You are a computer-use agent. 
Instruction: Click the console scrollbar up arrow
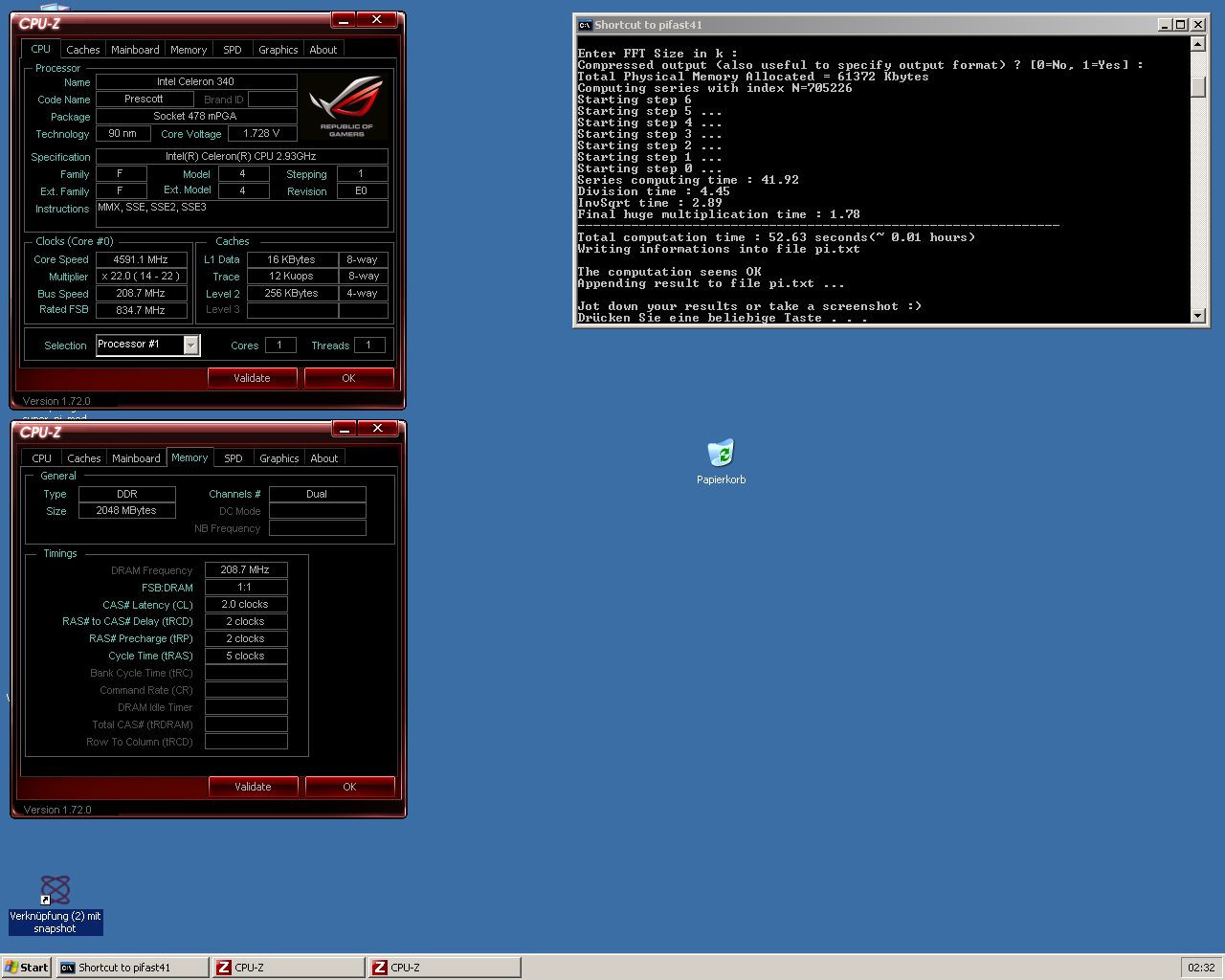coord(1197,44)
